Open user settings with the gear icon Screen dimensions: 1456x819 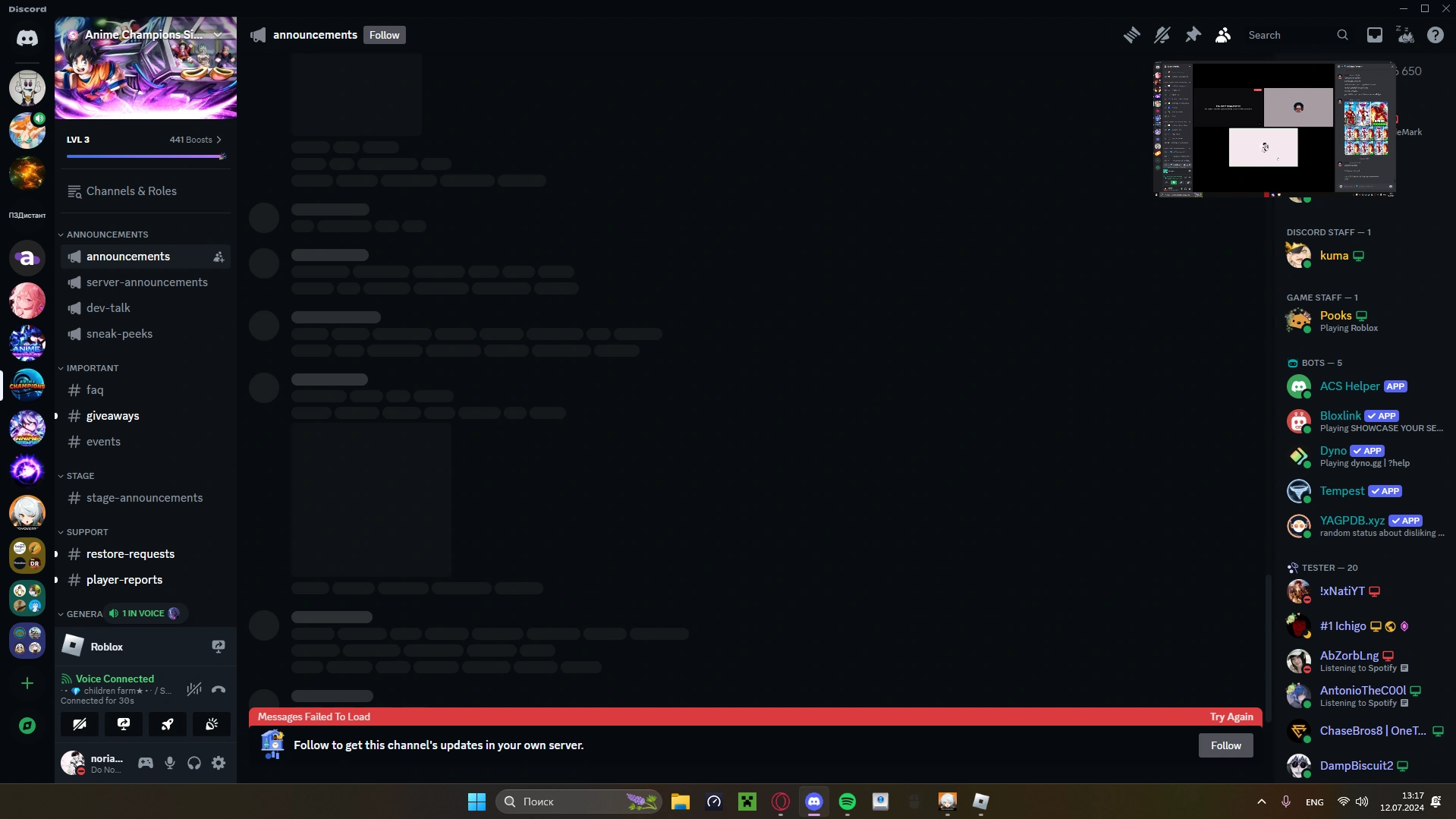[218, 763]
